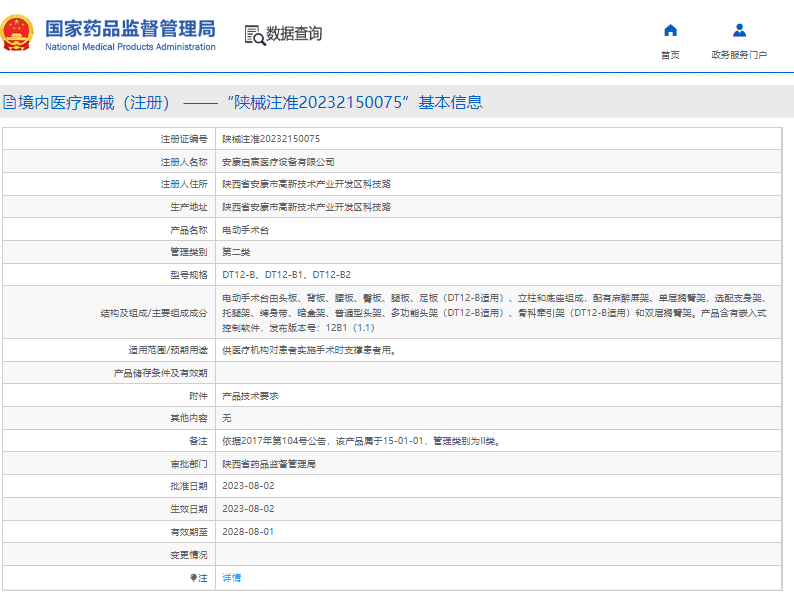This screenshot has width=794, height=596.
Task: Click the 有效期至 row label
Action: pyautogui.click(x=189, y=532)
